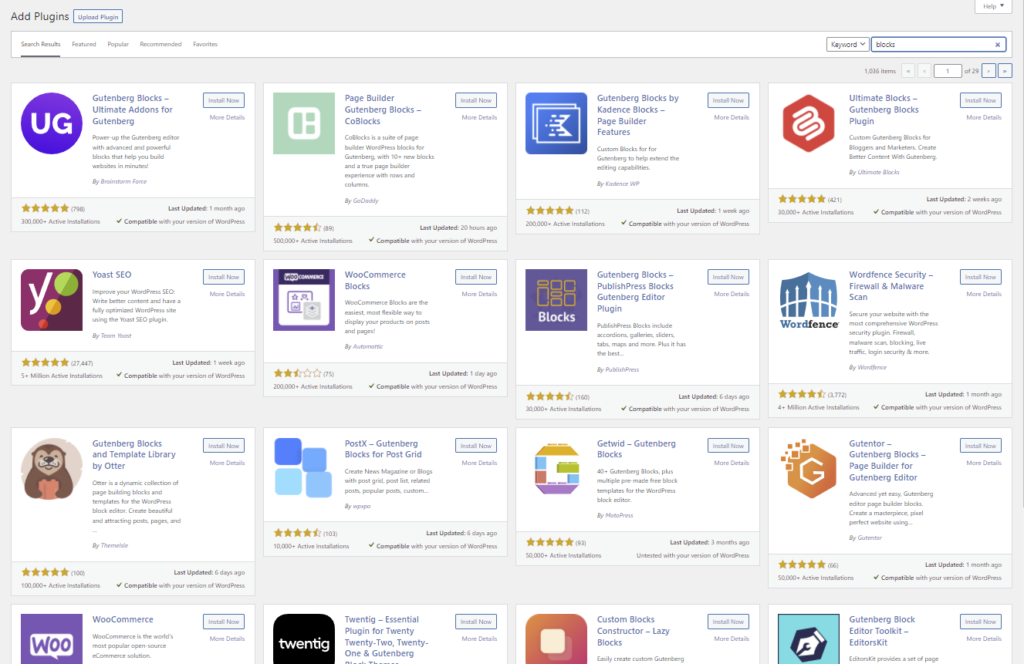Install Wordfence Security plugin now

(x=981, y=277)
